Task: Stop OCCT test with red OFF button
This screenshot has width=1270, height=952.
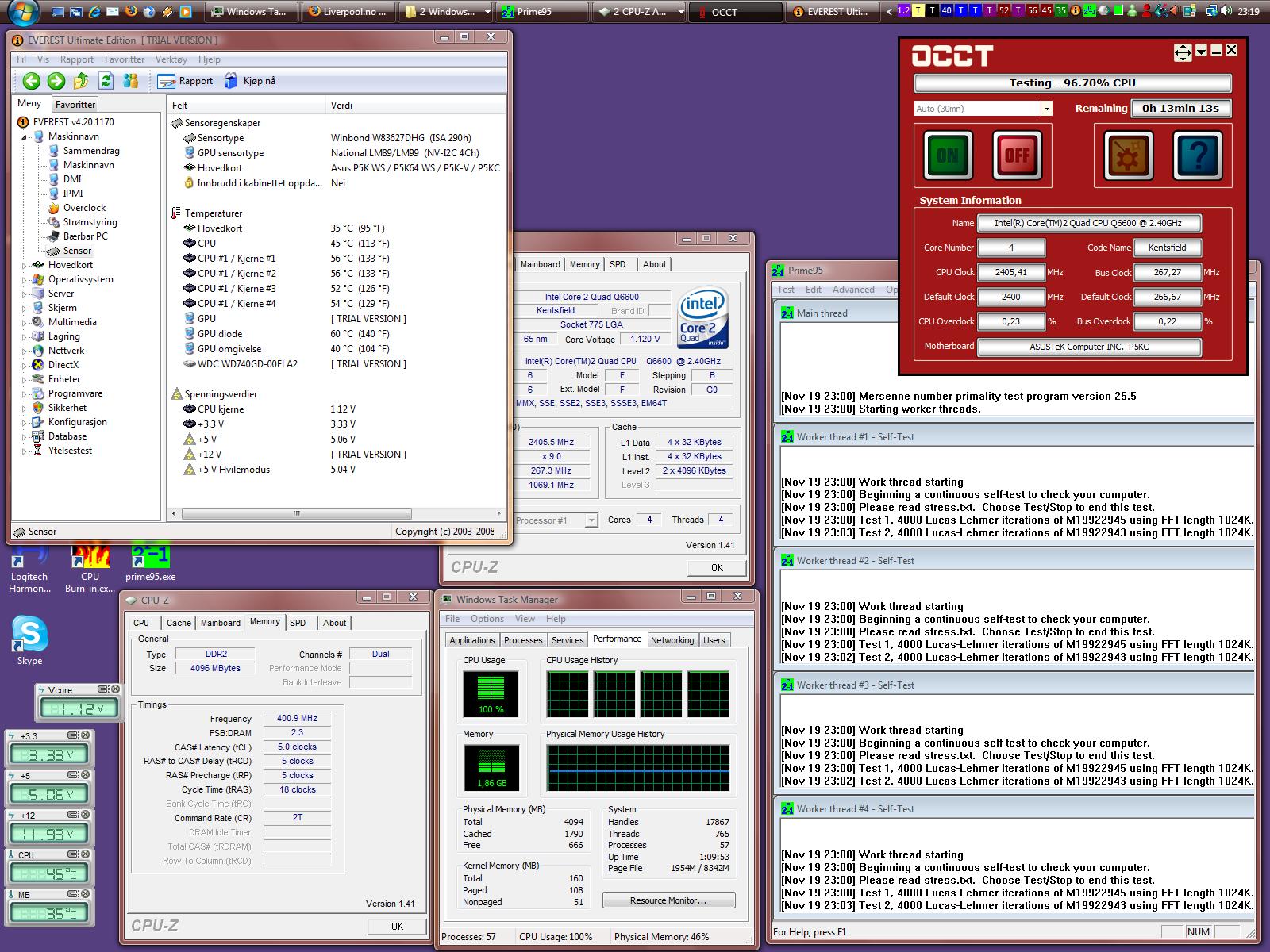Action: 1017,155
